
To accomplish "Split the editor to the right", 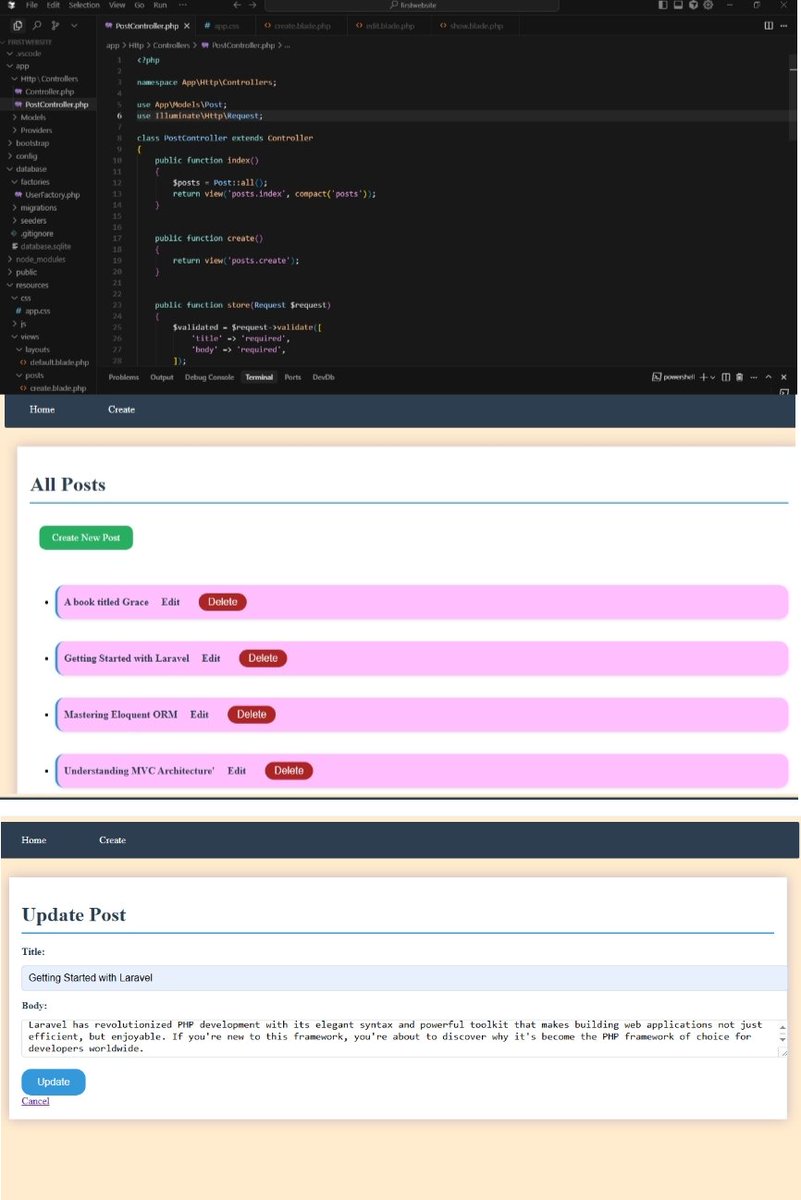I will click(x=768, y=25).
